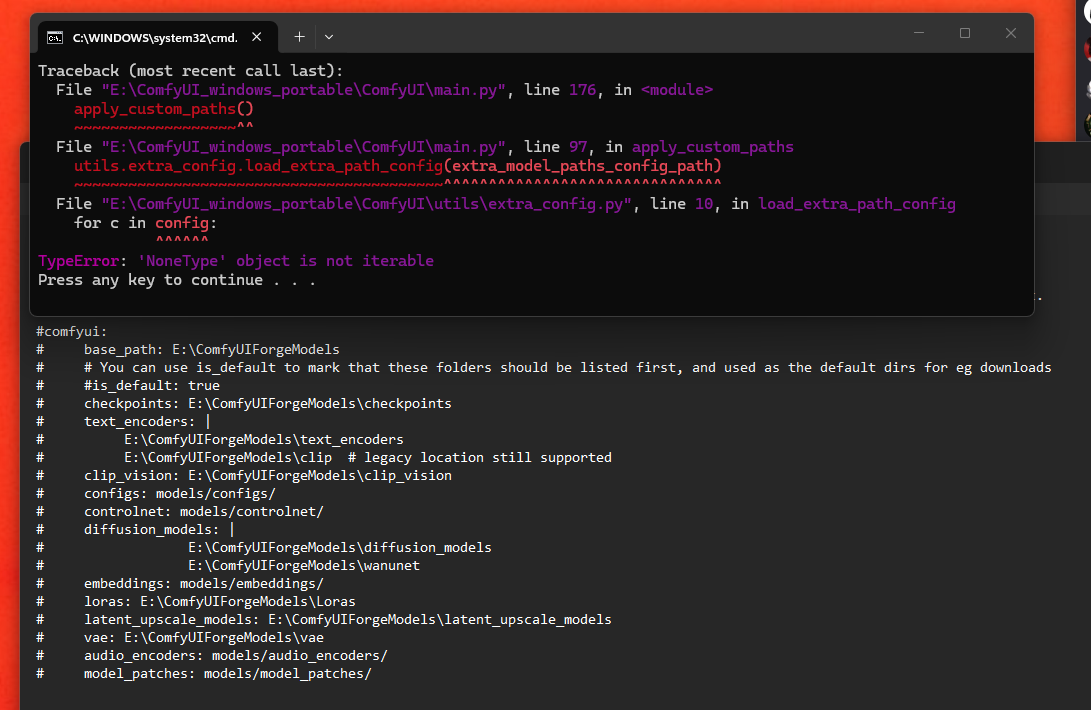Click the cmd icon on the tab

55,38
